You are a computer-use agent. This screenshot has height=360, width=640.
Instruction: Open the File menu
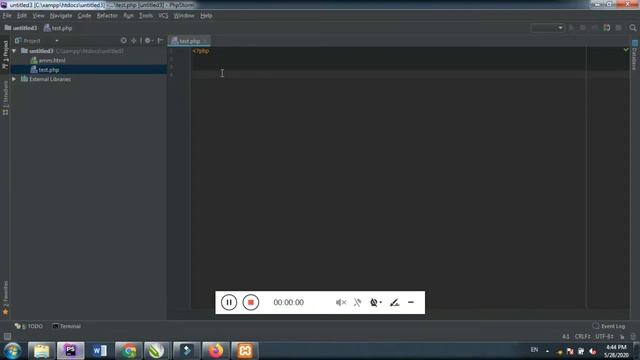pyautogui.click(x=7, y=16)
